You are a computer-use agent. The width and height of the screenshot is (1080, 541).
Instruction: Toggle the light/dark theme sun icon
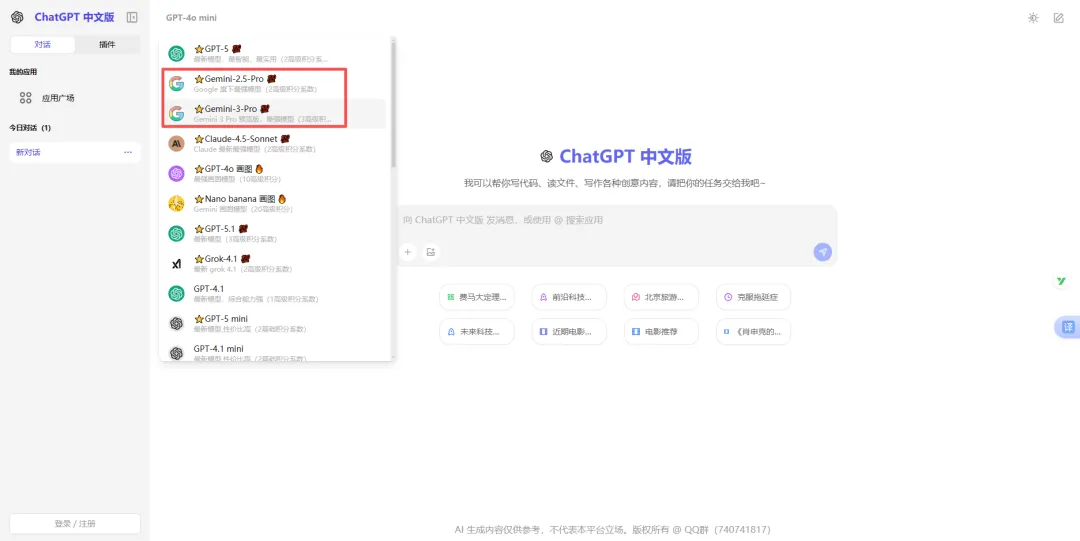[1033, 18]
